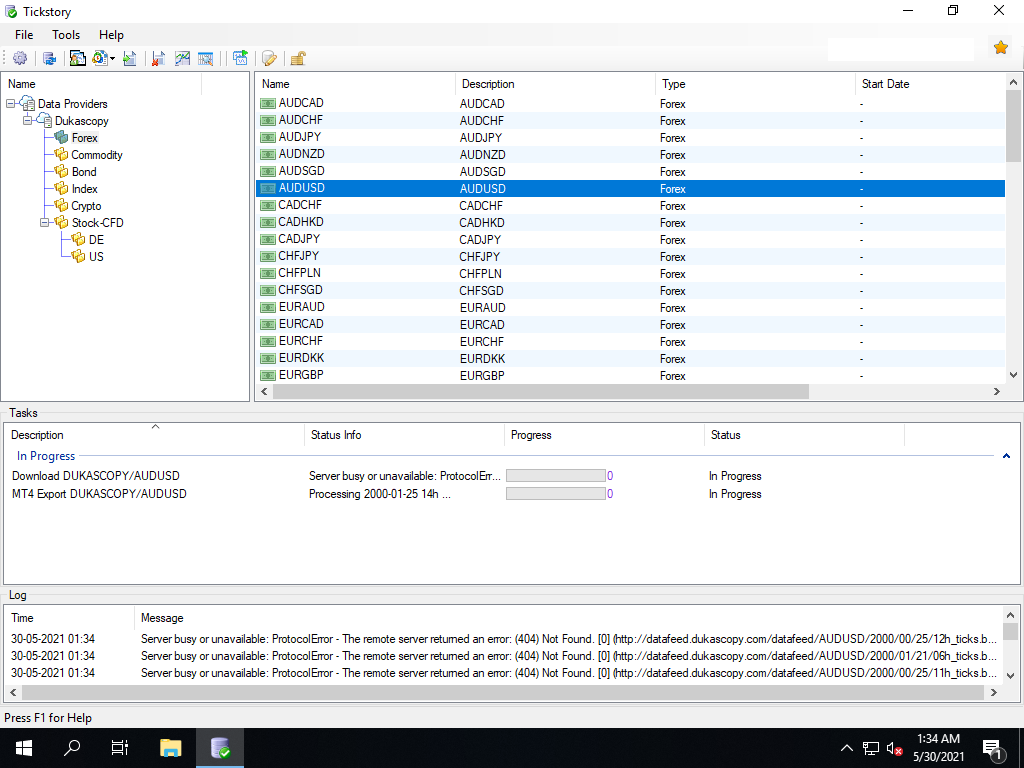
Task: Click the Commodity folder icon
Action: [61, 154]
